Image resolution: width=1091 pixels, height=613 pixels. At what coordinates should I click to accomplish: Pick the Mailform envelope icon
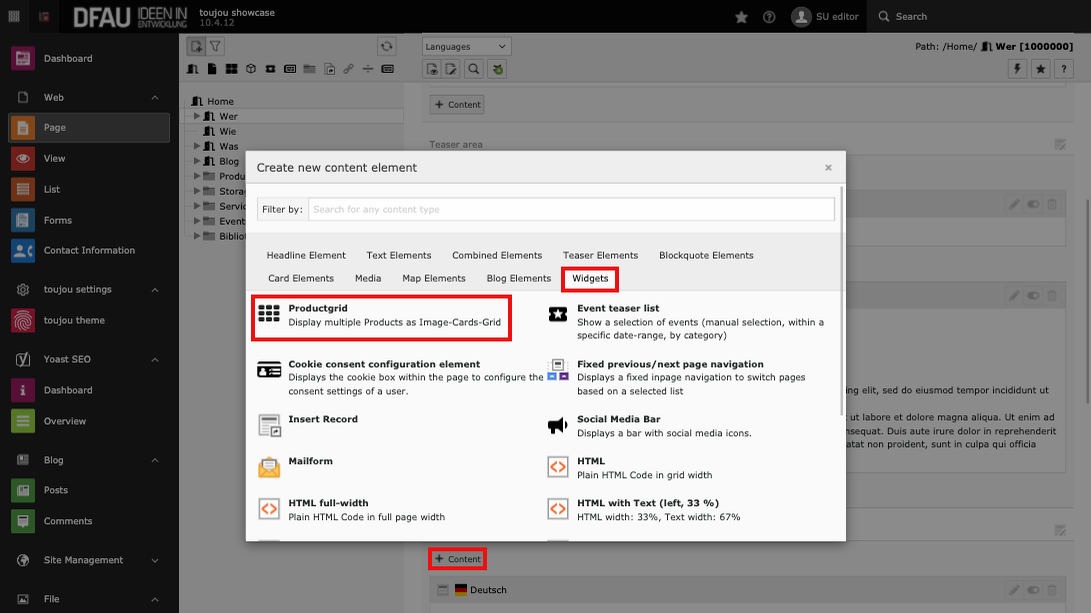(269, 467)
